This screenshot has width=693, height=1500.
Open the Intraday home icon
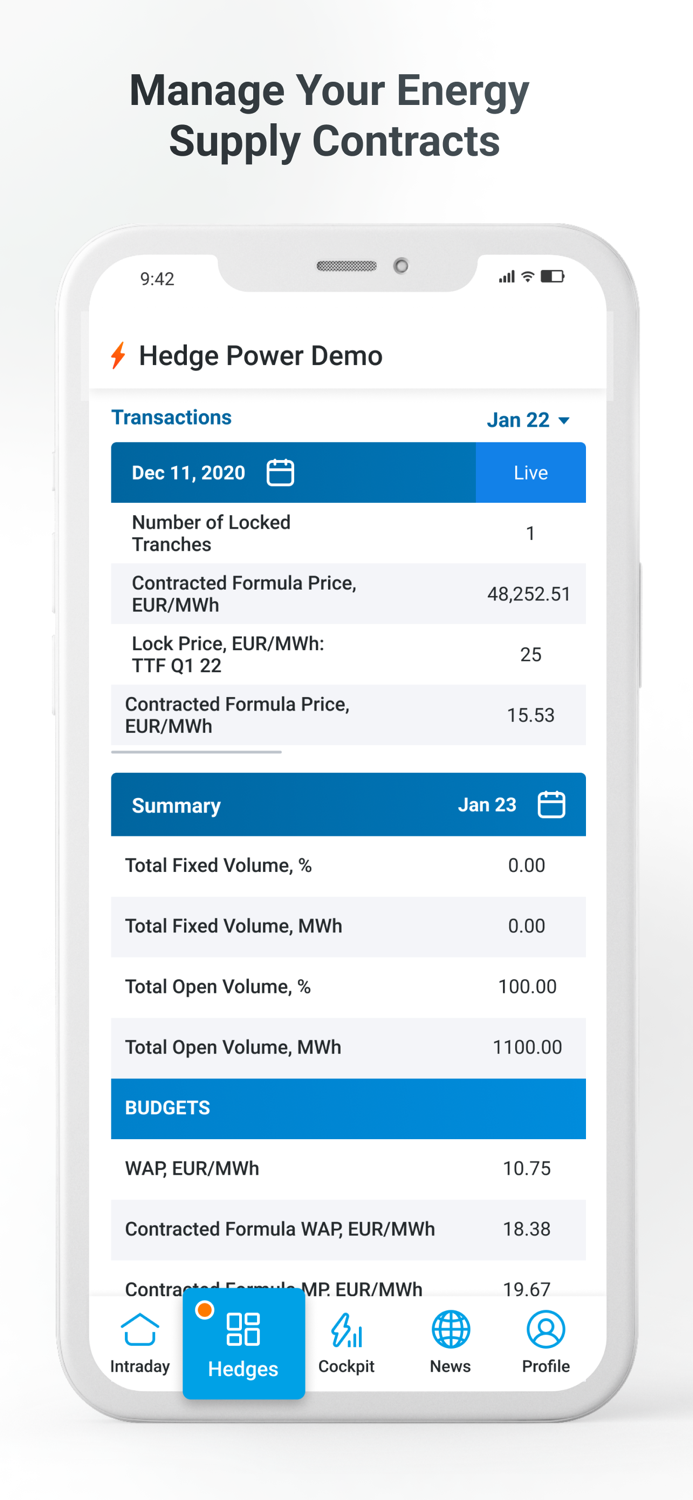pyautogui.click(x=139, y=1330)
